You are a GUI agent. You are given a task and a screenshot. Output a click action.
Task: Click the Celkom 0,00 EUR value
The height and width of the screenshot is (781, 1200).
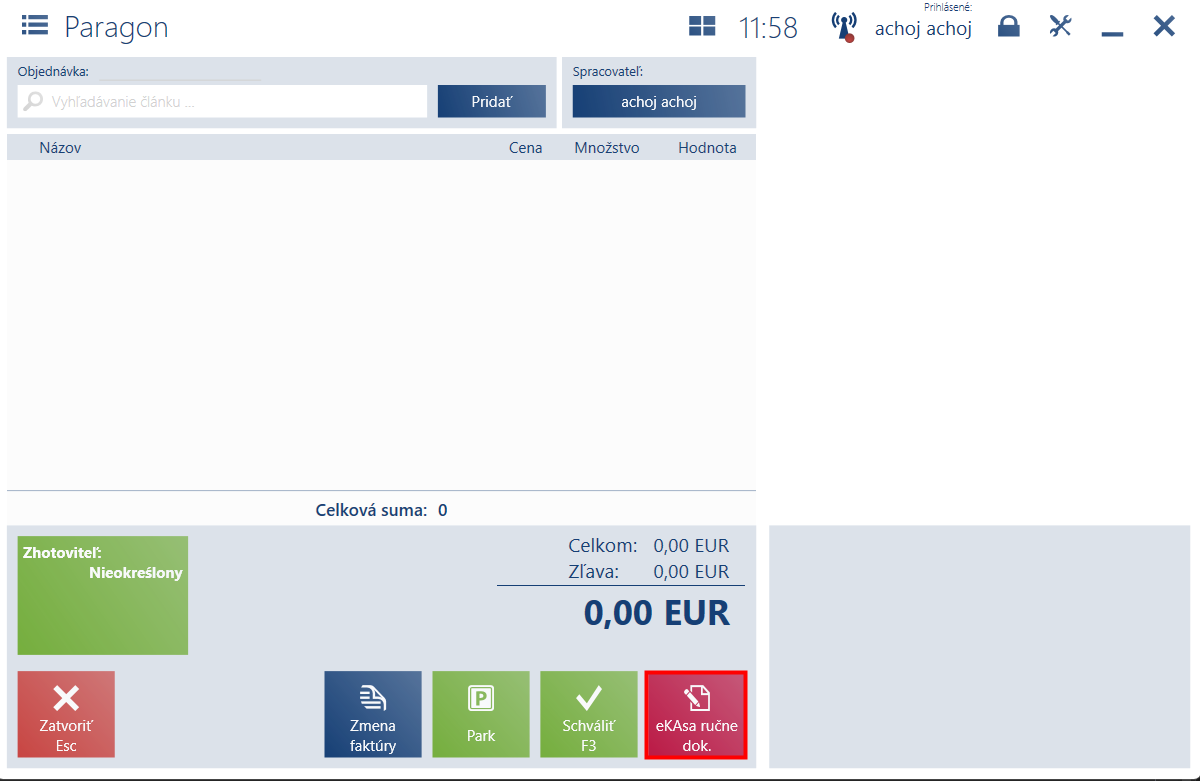691,546
